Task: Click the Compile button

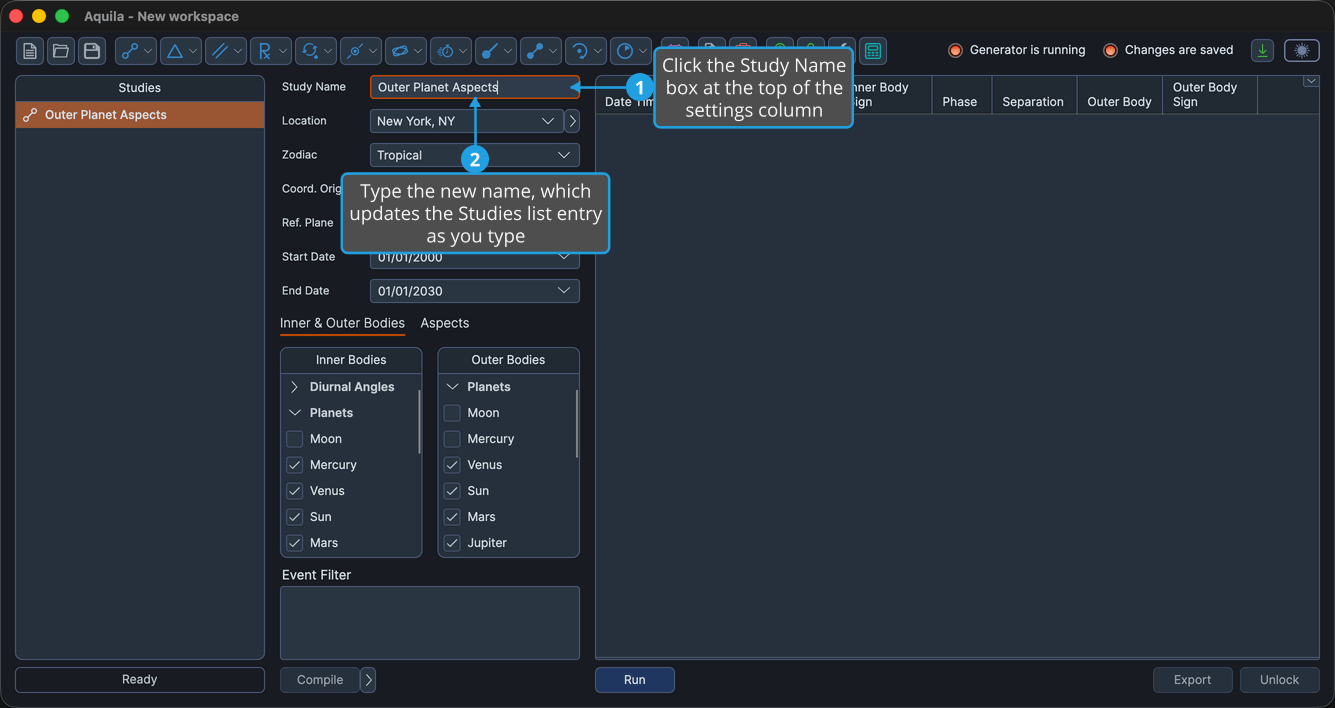Action: coord(320,680)
